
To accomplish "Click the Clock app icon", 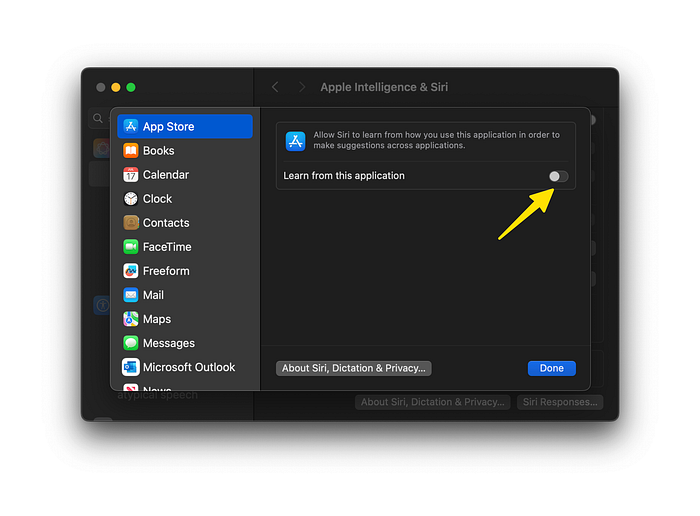I will coord(131,199).
